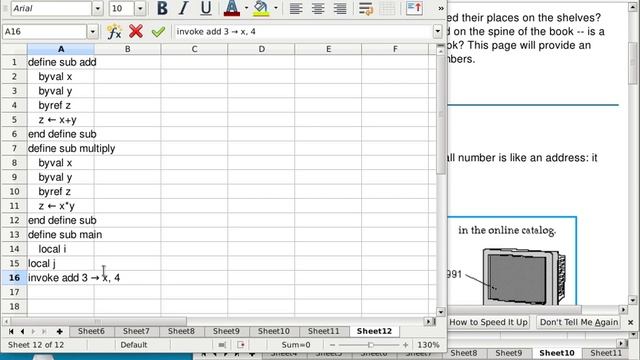
Task: Open the background color dropdown arrow
Action: [276, 8]
